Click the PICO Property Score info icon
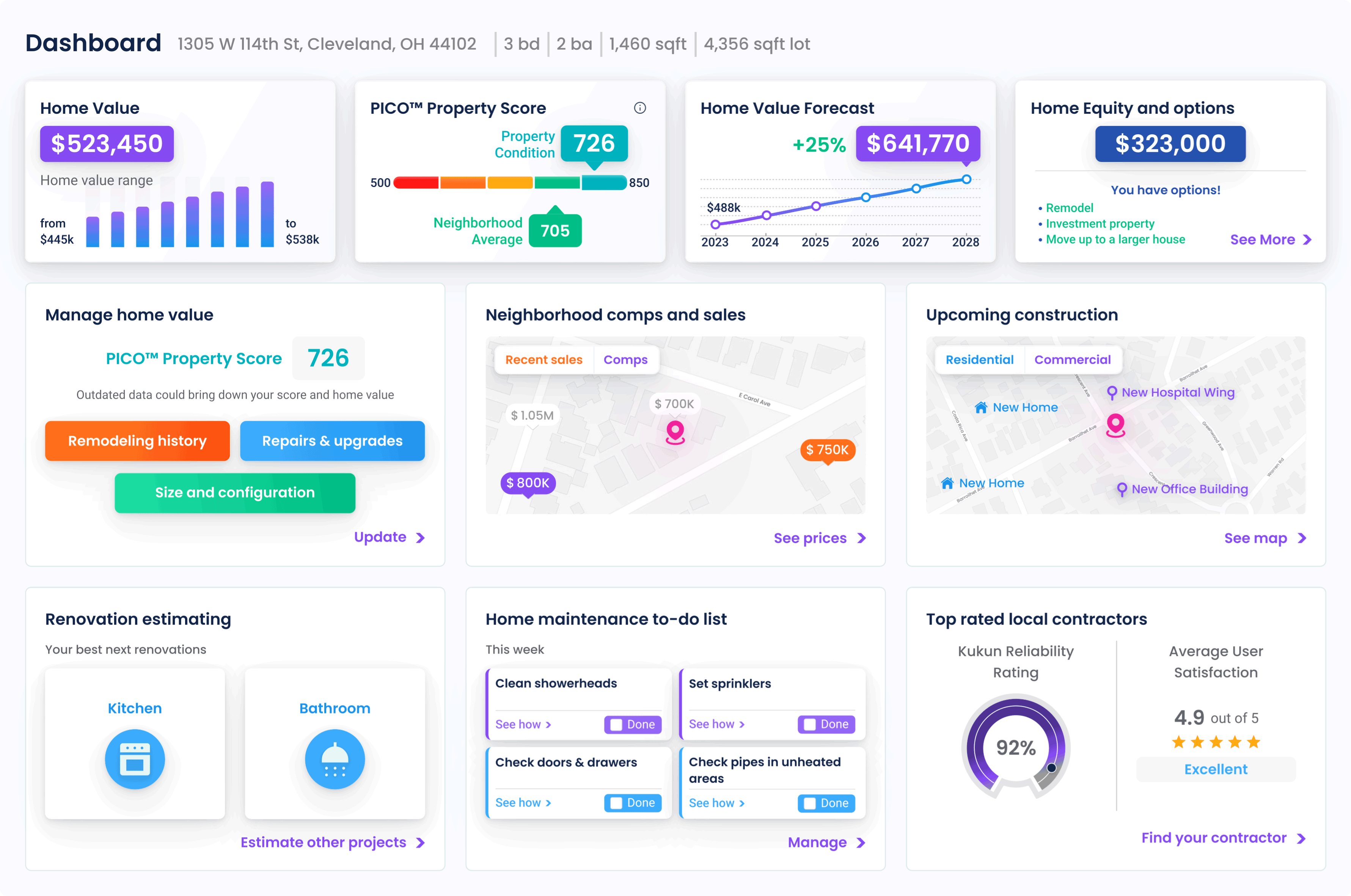 (640, 108)
